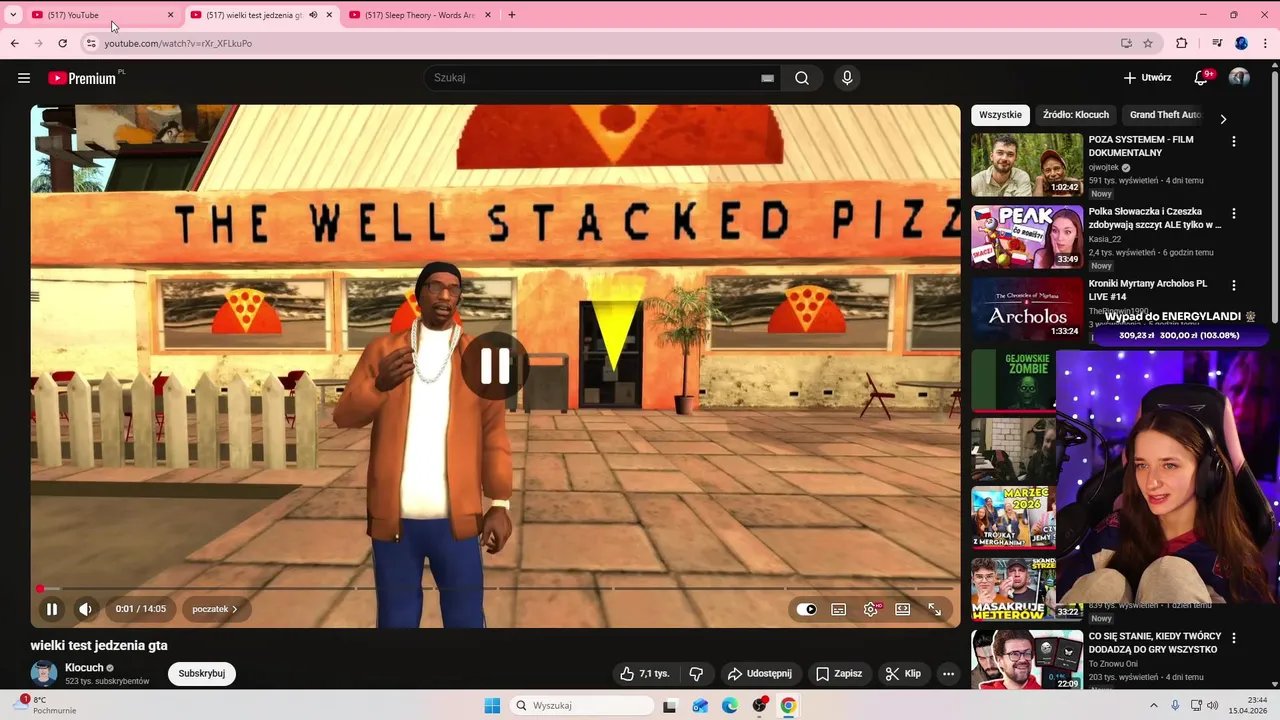Pause the video from control bar
The width and height of the screenshot is (1280, 720).
[51, 609]
